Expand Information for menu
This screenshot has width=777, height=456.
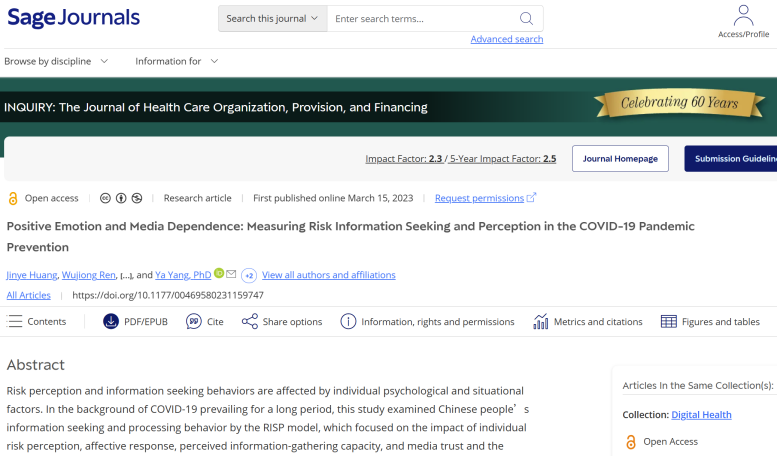pos(177,61)
